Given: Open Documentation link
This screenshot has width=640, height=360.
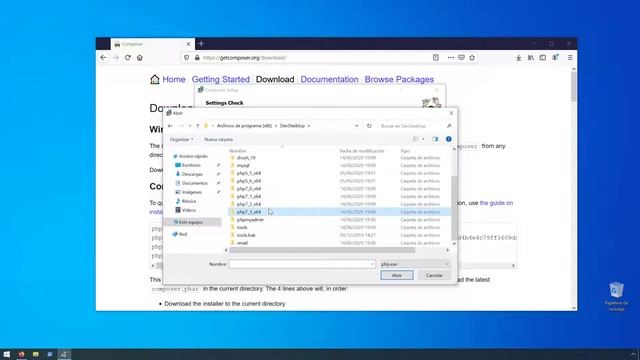Looking at the screenshot, I should click(329, 79).
